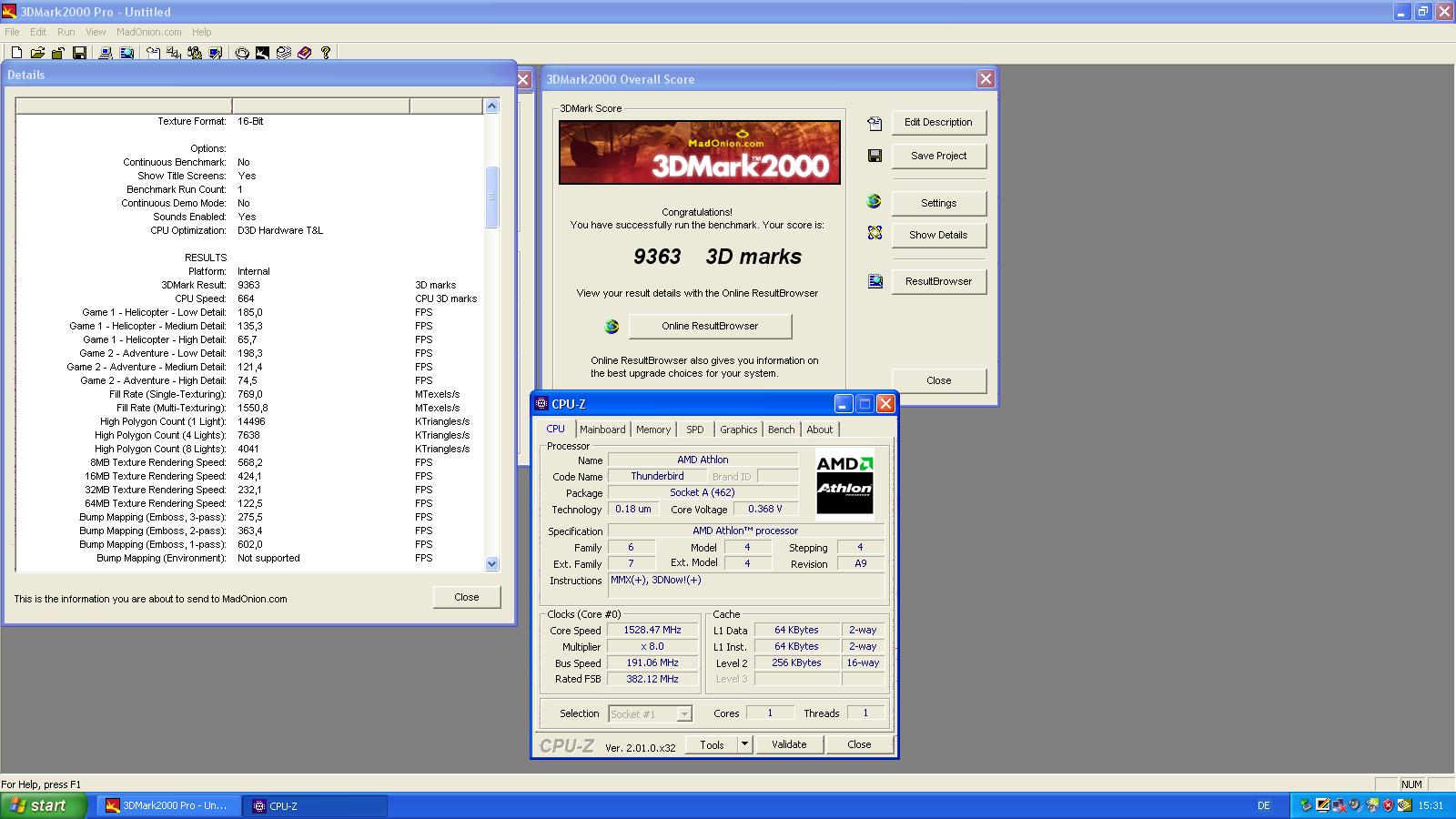Click the Save floppy disk toolbar icon
1456x819 pixels.
(x=79, y=53)
